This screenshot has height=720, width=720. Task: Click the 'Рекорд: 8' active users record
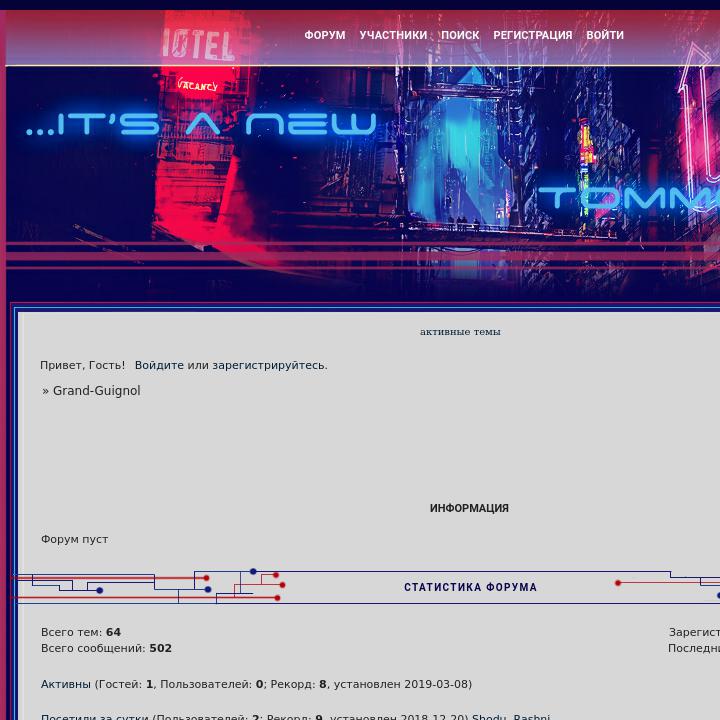[298, 684]
